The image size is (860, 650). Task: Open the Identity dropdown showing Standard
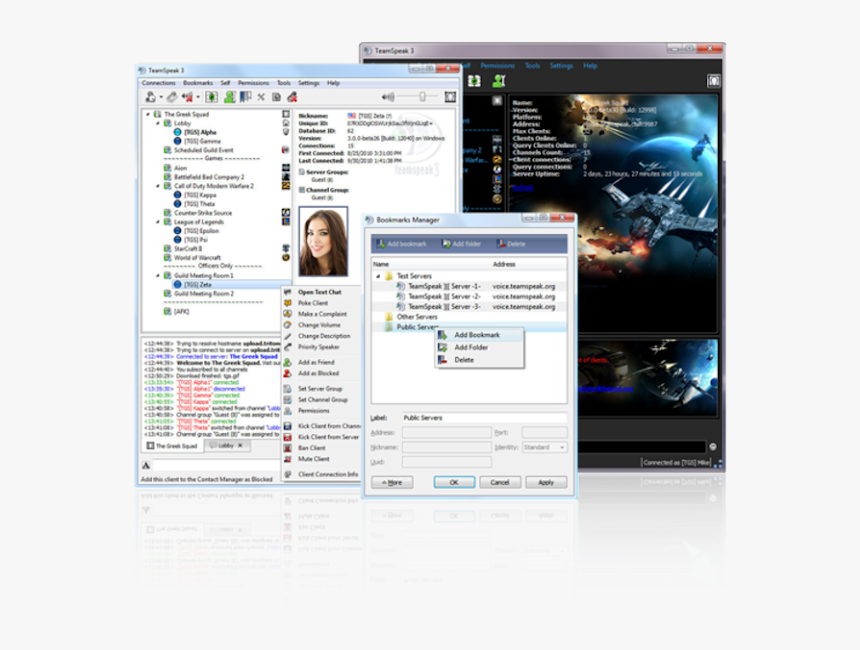coord(545,448)
